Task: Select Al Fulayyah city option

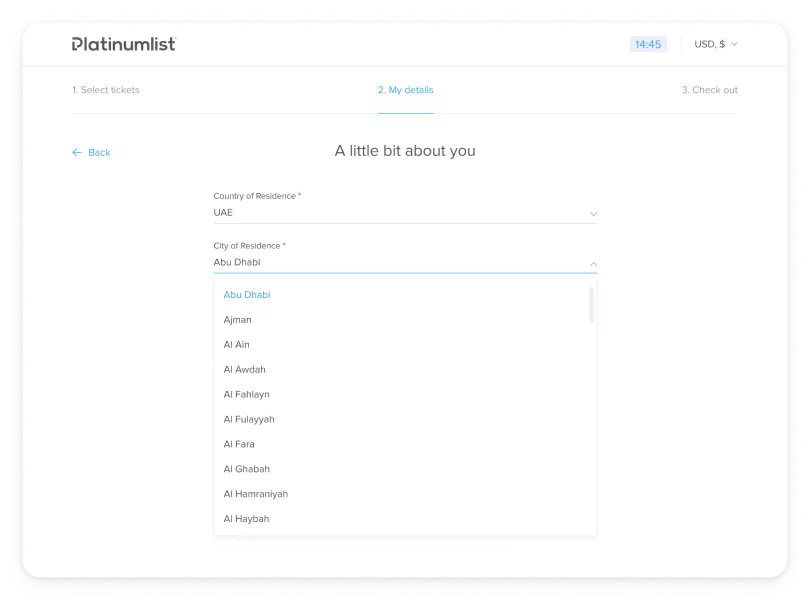Action: point(249,420)
